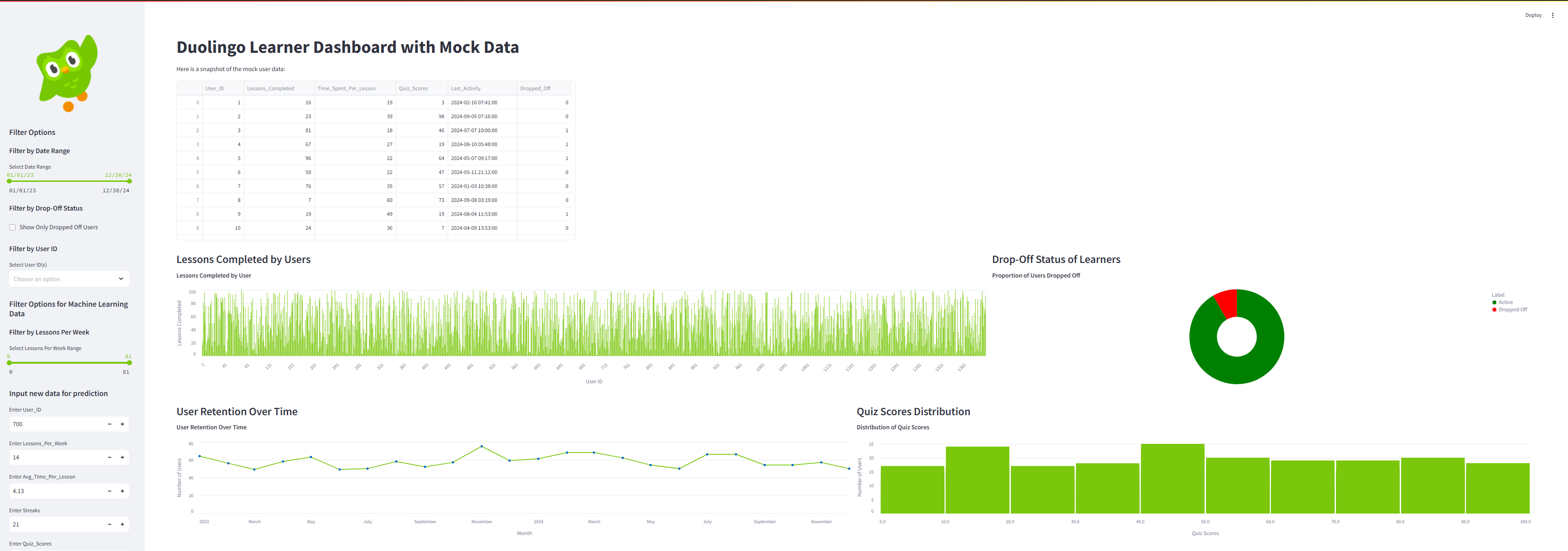
Task: Select cell 2024-02-16 07:41:00
Action: [x=483, y=102]
